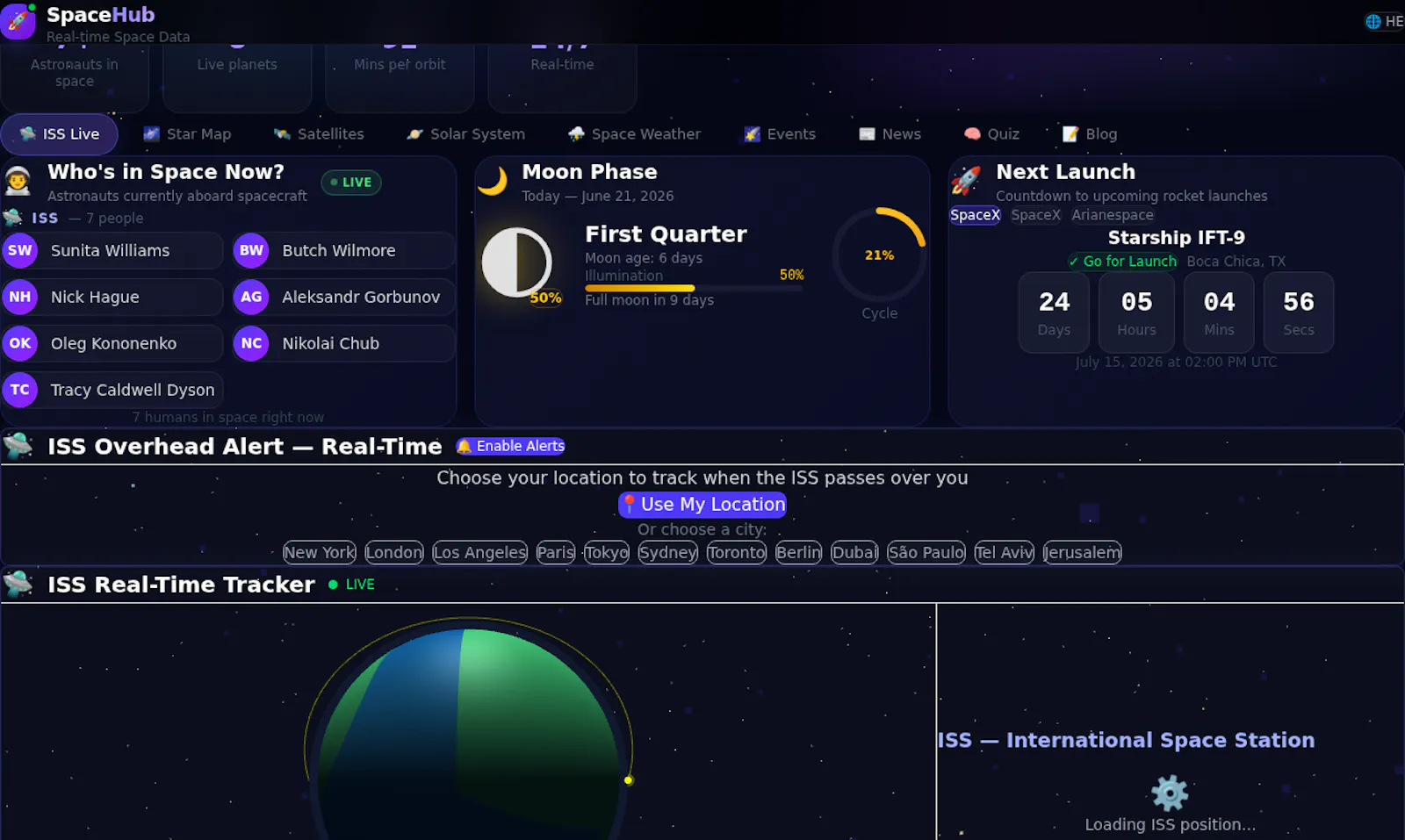Select the Arianespace launch tab

(x=1113, y=215)
